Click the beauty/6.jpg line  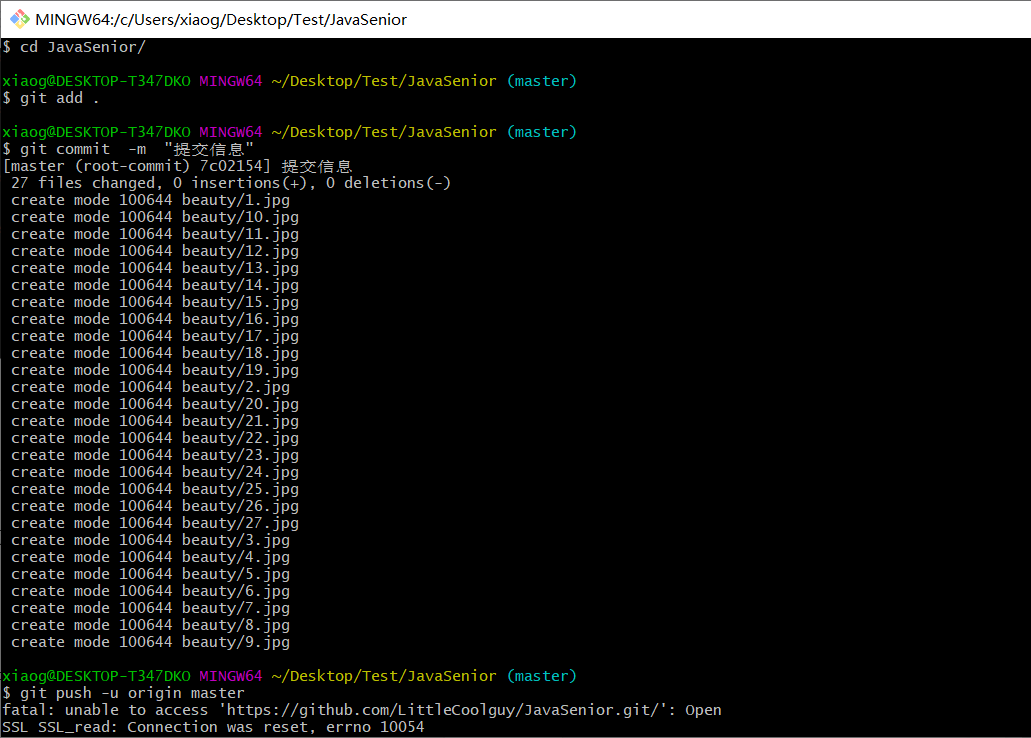coord(151,592)
